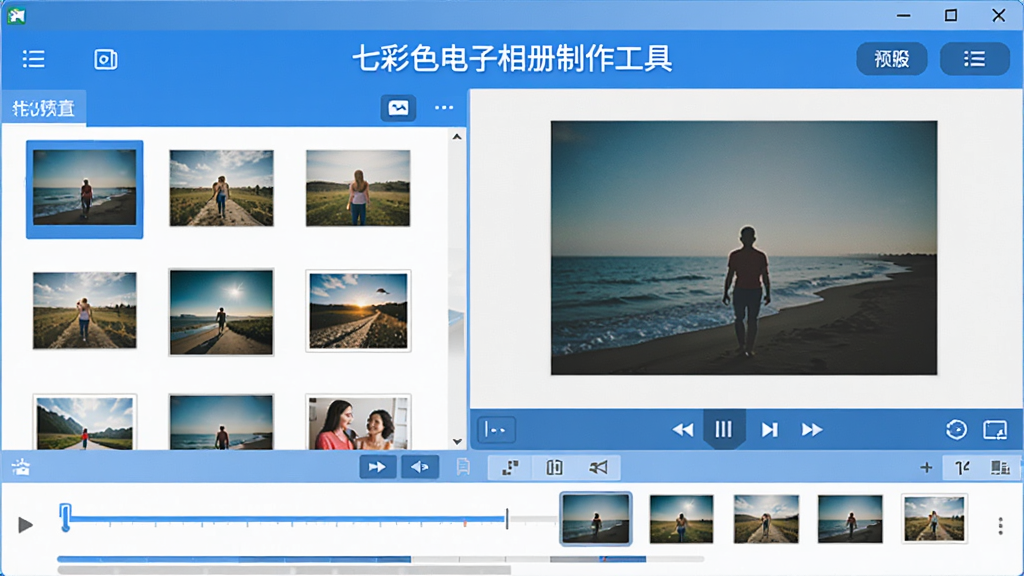
Task: Fast-forward the preview in the playback bar
Action: coord(812,430)
